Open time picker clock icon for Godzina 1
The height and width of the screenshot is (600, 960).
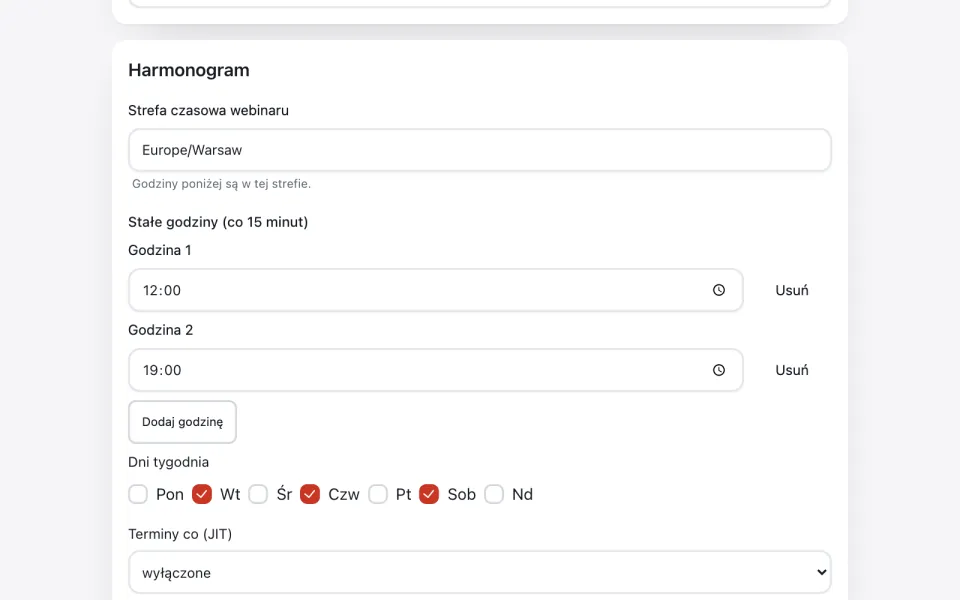719,290
